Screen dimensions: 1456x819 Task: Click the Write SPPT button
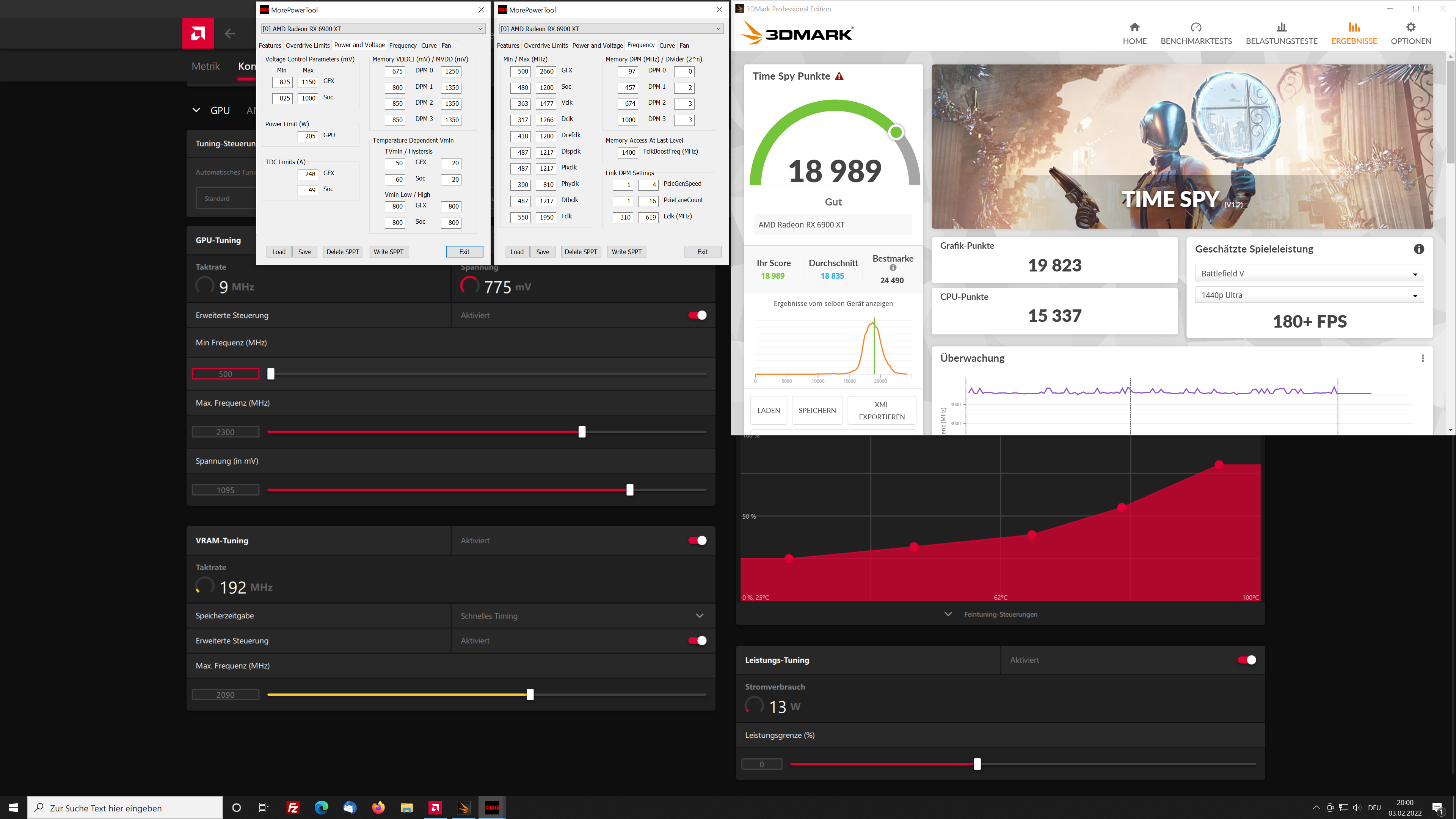388,251
